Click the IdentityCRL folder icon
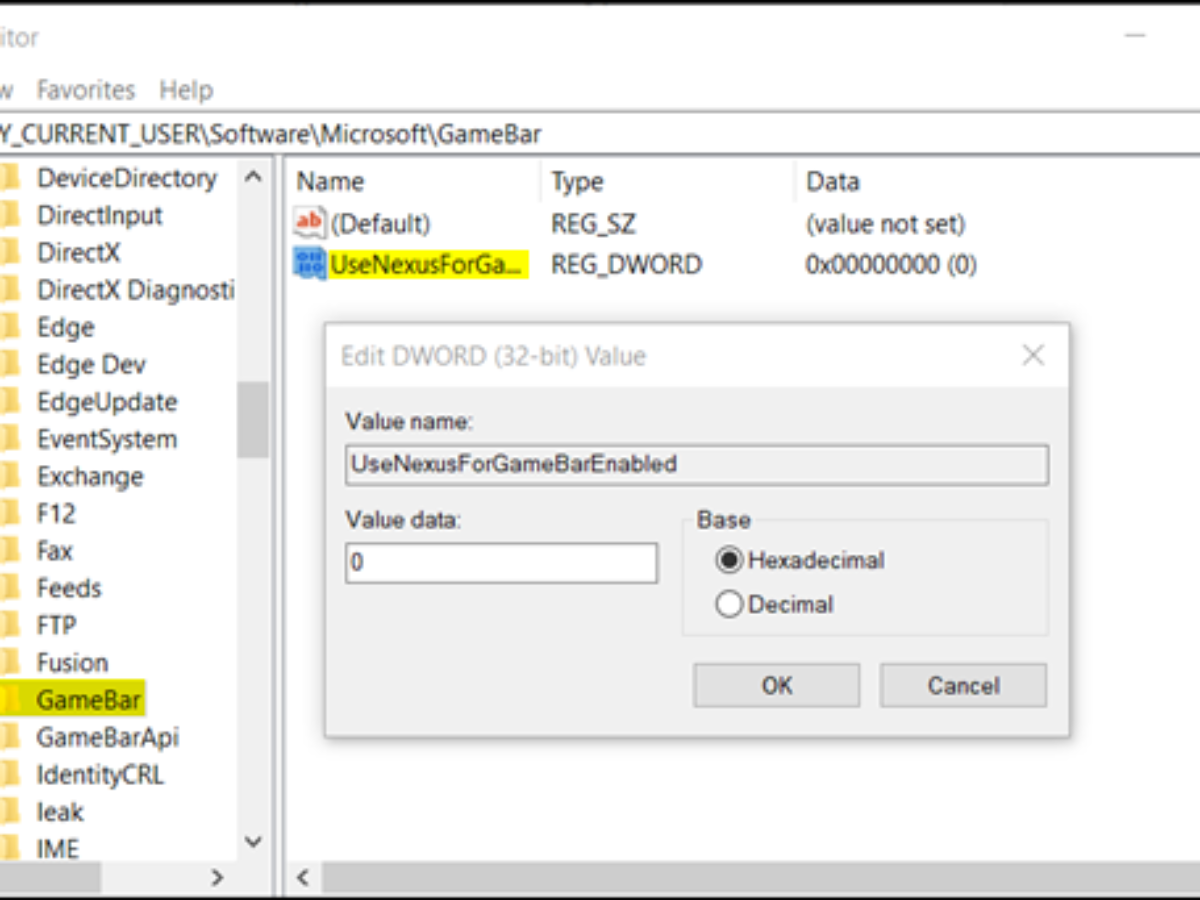 click(x=9, y=774)
